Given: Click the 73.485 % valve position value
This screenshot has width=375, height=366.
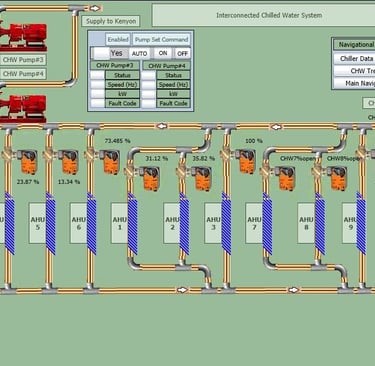Looking at the screenshot, I should tap(117, 141).
